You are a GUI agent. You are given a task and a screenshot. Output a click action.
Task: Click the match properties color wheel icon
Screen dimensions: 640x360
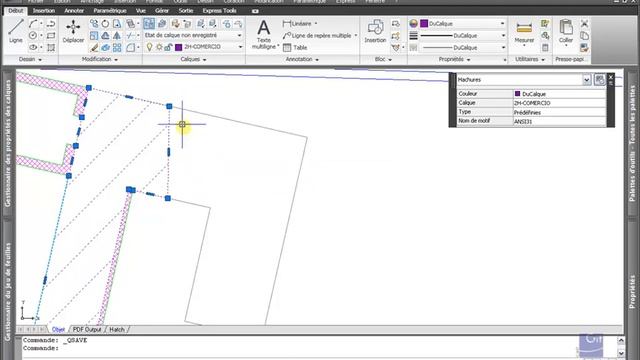pyautogui.click(x=413, y=24)
